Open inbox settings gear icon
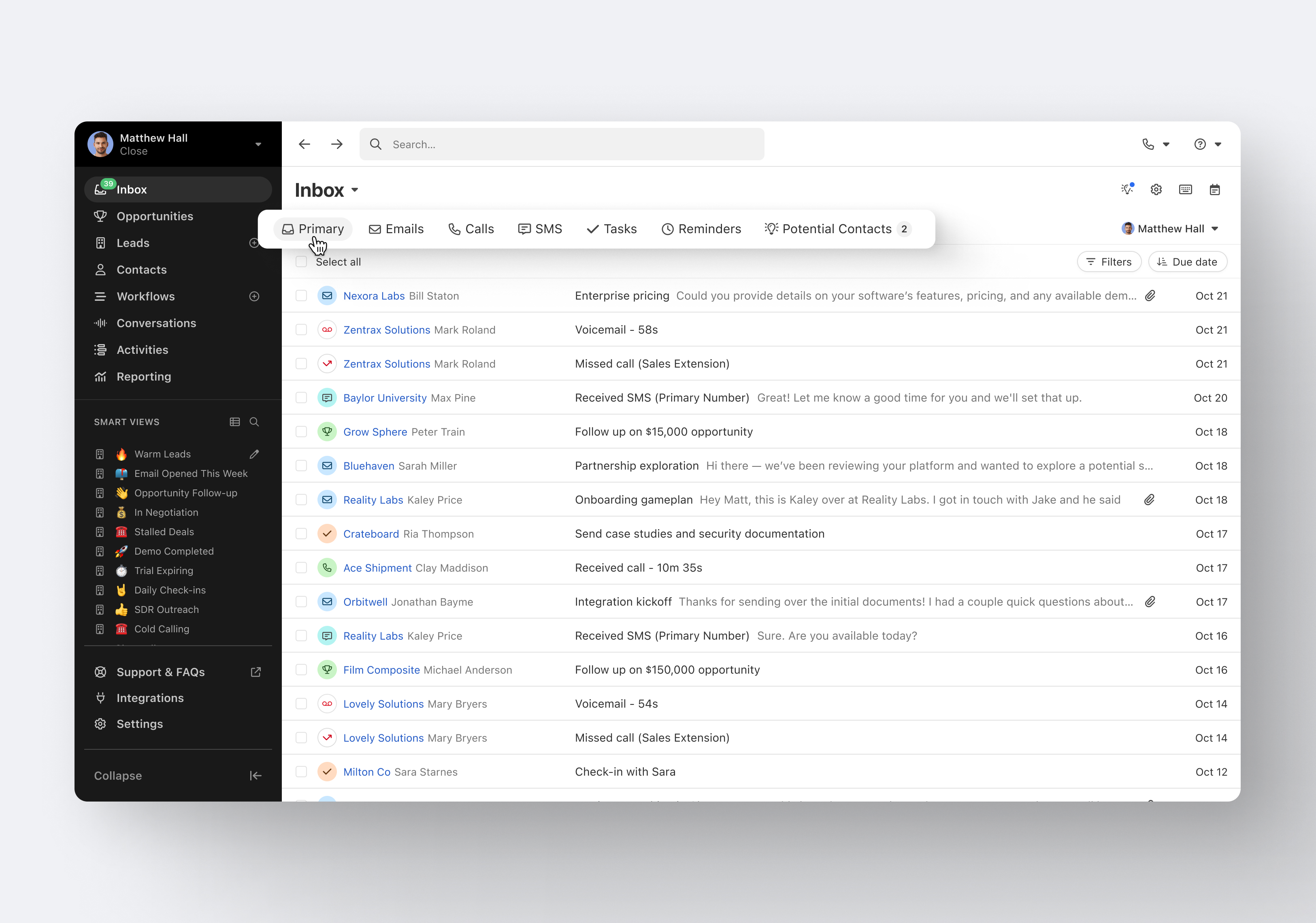This screenshot has height=923, width=1316. click(1156, 189)
